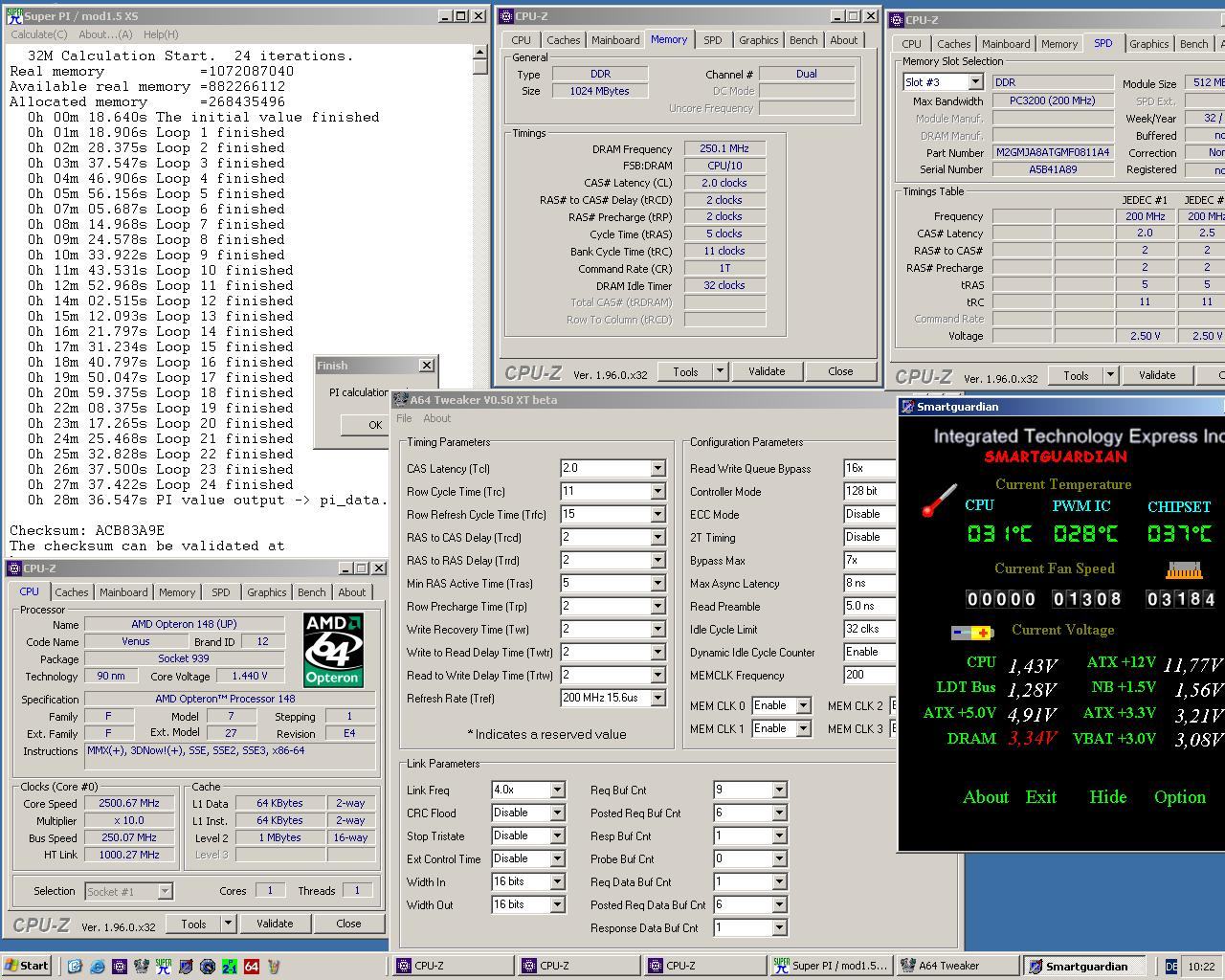Viewport: 1225px width, 980px height.
Task: Click OK in the Finish dialog
Action: 375,425
